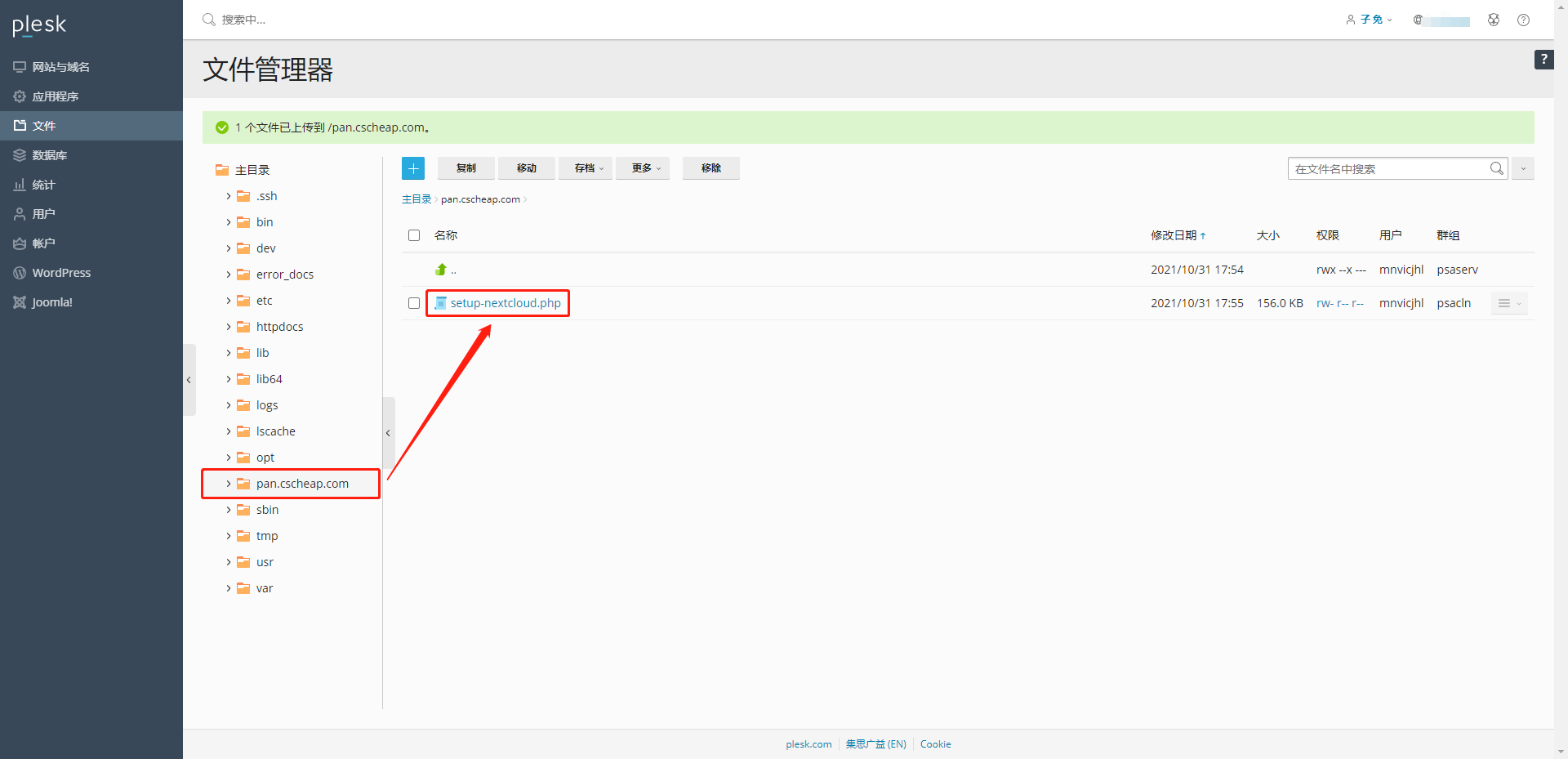
Task: Open the advanced search dropdown arrow
Action: tap(1523, 168)
